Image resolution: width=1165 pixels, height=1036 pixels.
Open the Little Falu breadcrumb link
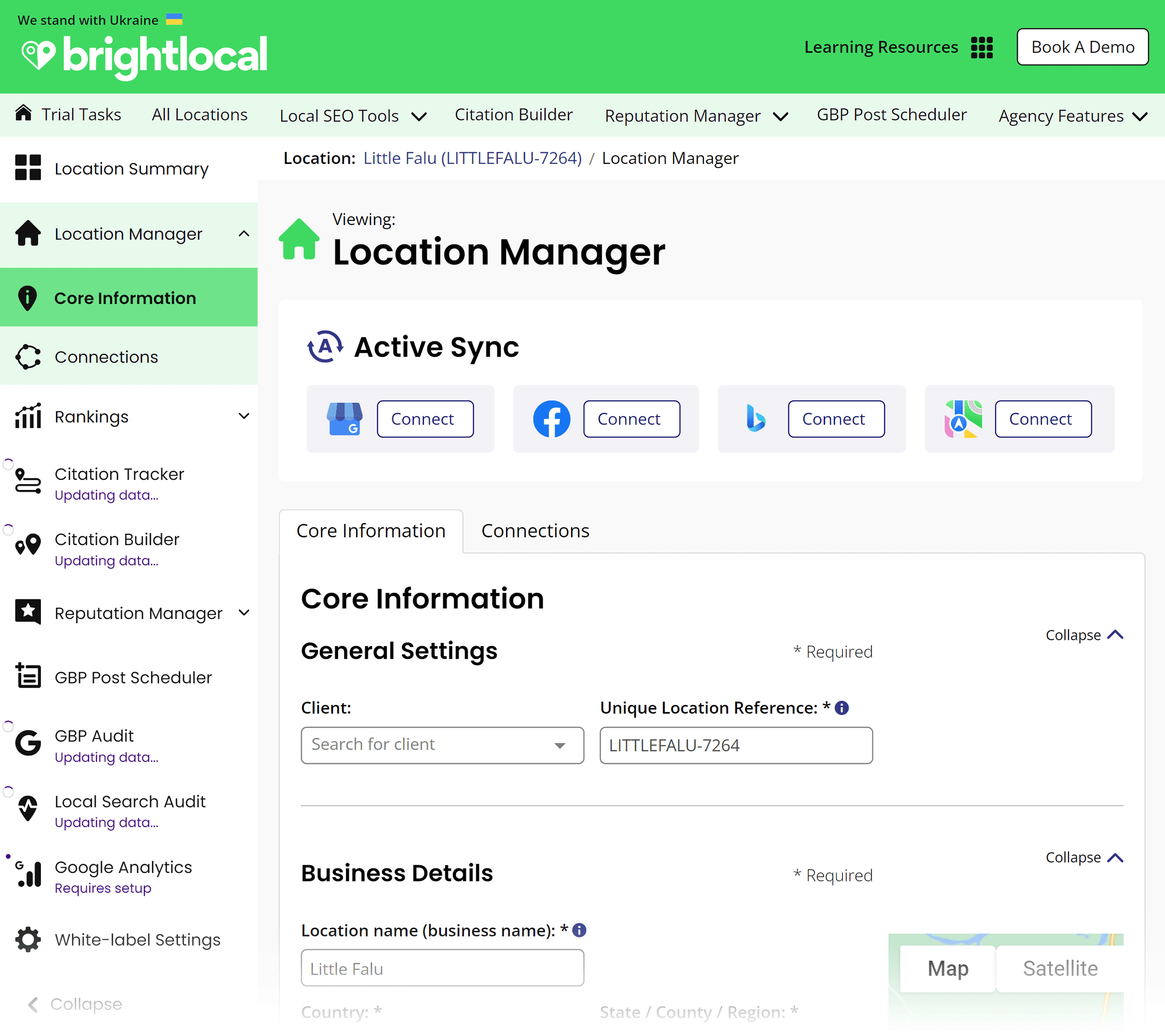[x=473, y=158]
